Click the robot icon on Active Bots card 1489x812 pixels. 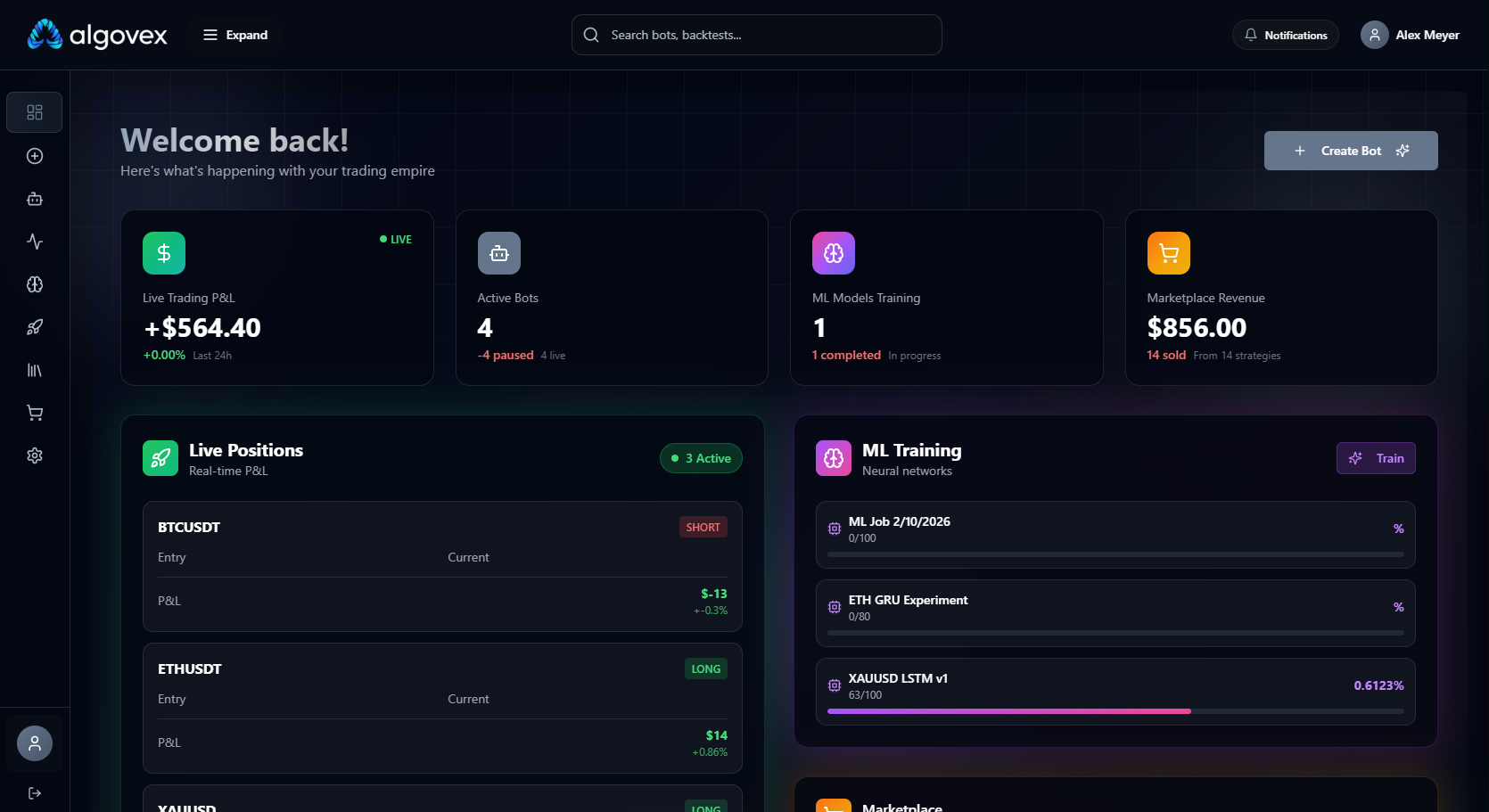pyautogui.click(x=499, y=253)
